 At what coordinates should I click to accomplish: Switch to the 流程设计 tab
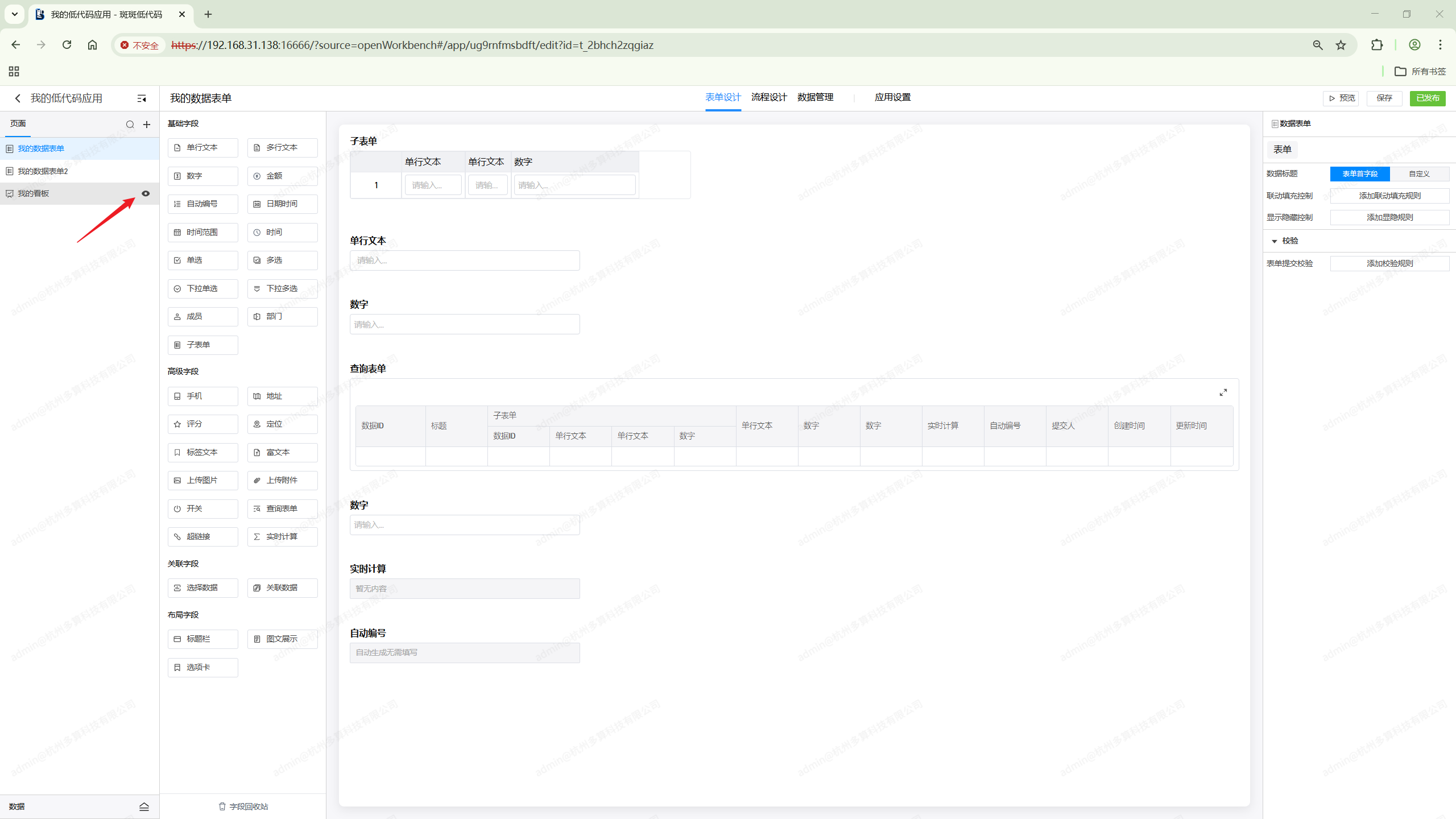point(769,97)
